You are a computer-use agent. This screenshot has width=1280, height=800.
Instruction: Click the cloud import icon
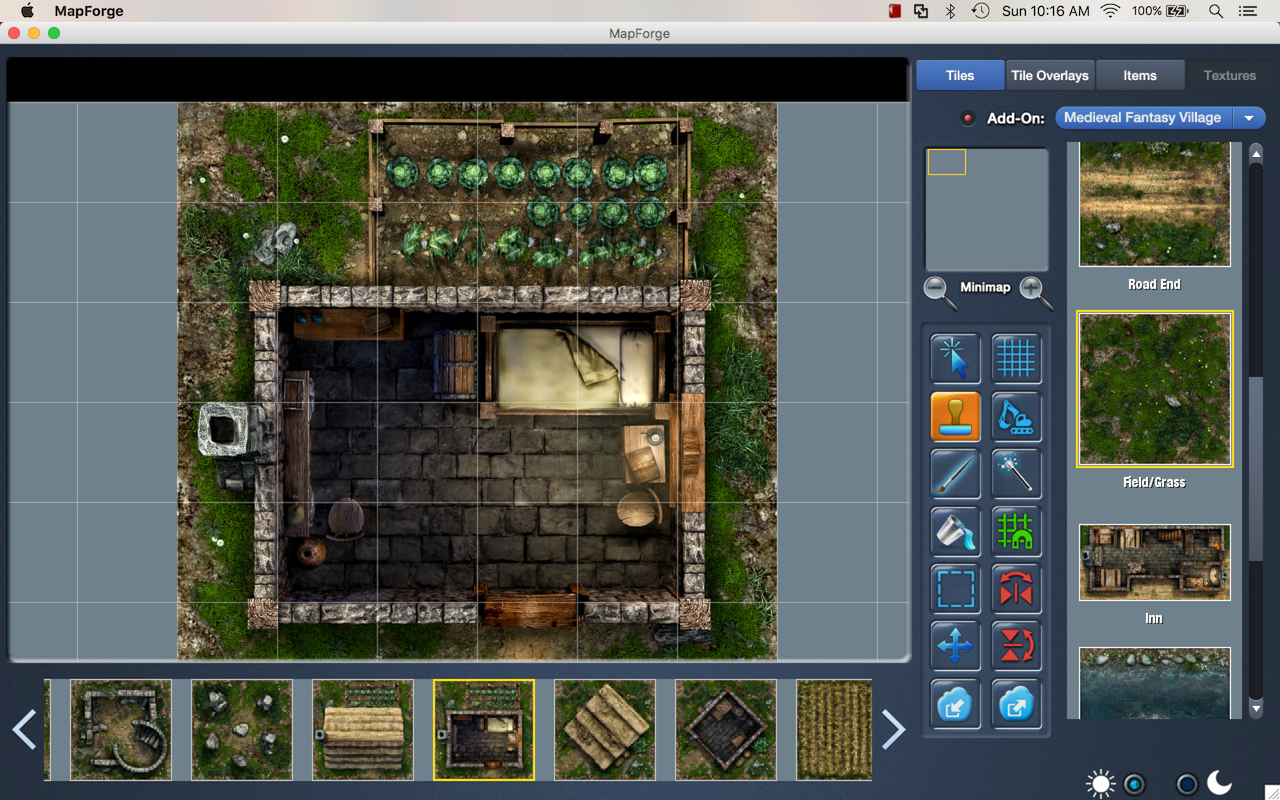coord(955,704)
